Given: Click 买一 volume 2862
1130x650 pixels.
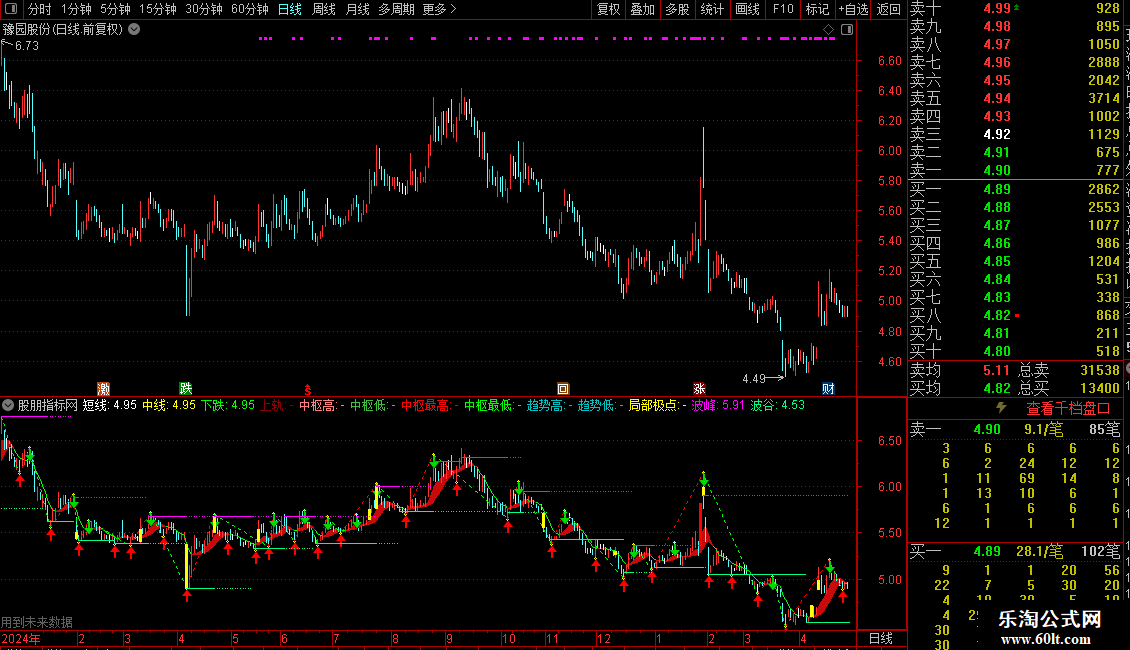Looking at the screenshot, I should click(1103, 189).
